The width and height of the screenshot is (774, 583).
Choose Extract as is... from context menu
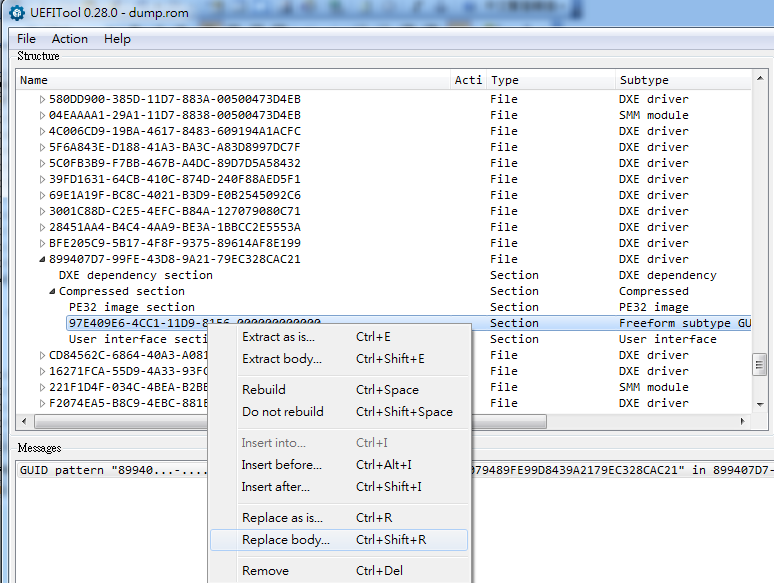(339, 337)
